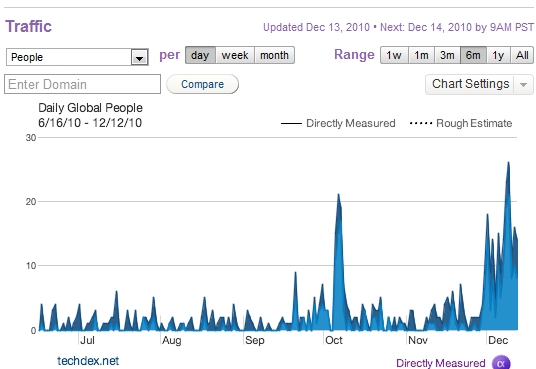The image size is (536, 369).
Task: Set range to 1w
Action: pyautogui.click(x=394, y=55)
